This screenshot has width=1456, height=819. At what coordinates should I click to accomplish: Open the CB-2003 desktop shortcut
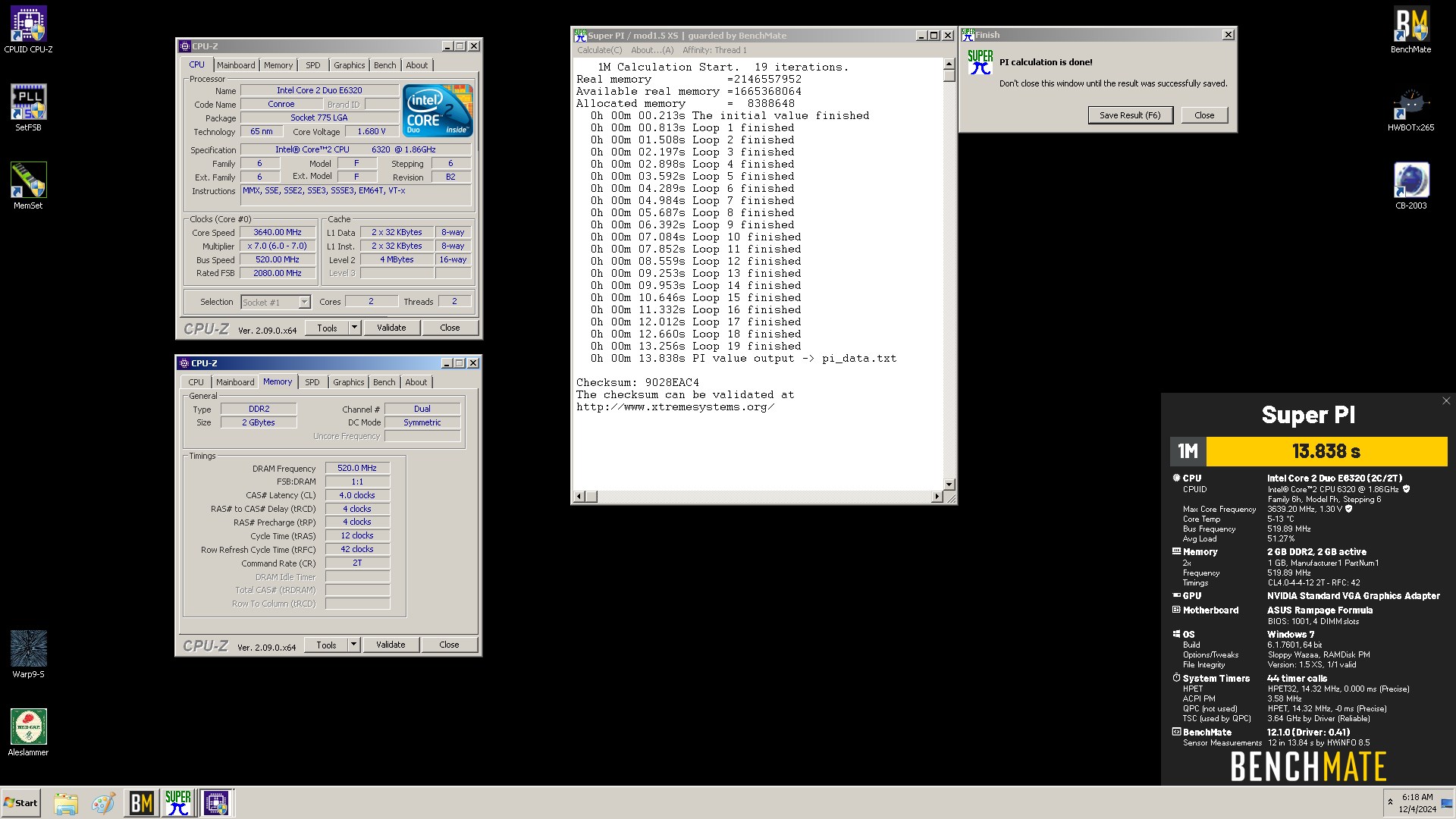tap(1410, 186)
